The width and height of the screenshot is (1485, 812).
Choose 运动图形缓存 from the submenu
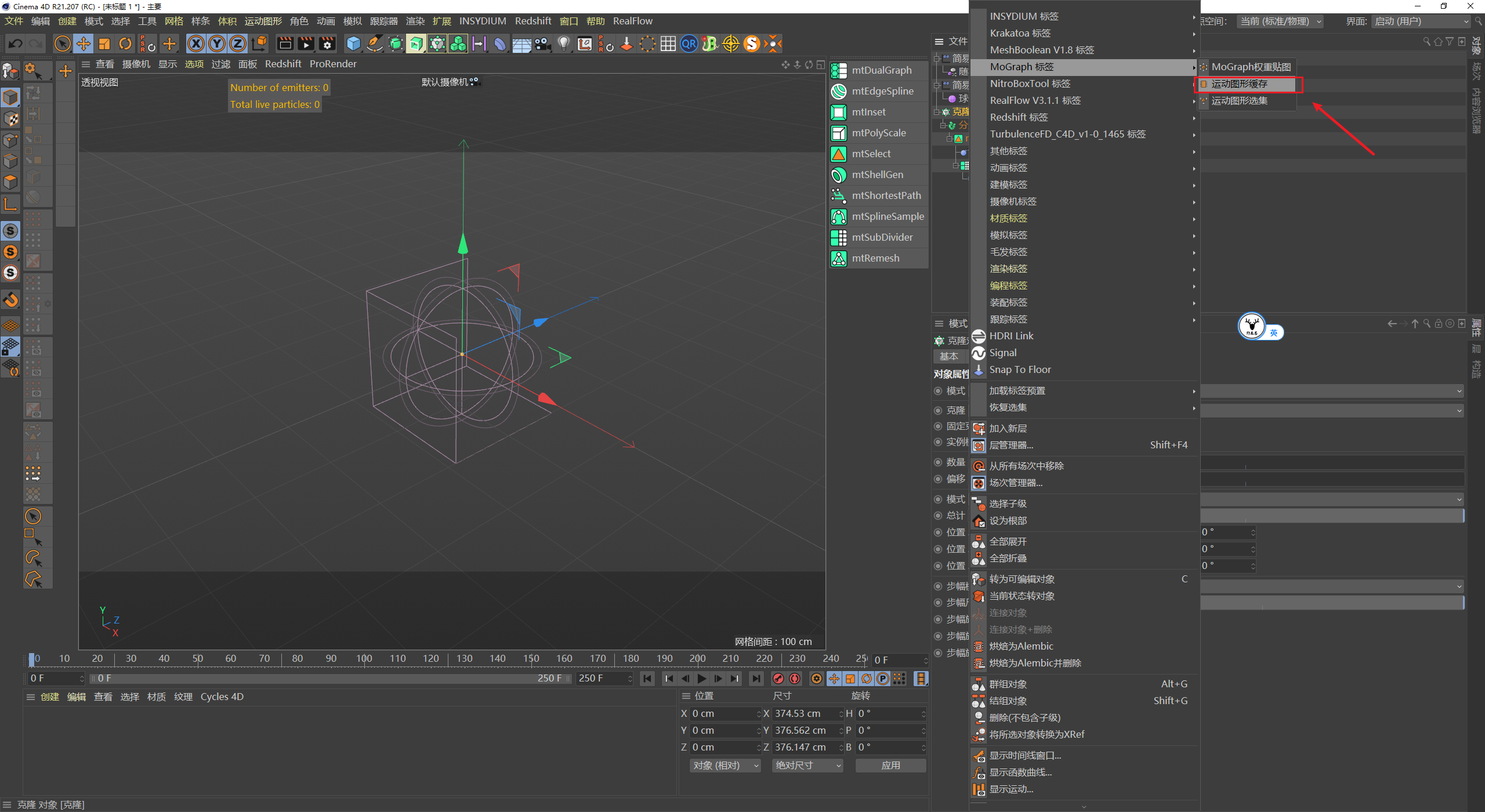pos(1240,84)
